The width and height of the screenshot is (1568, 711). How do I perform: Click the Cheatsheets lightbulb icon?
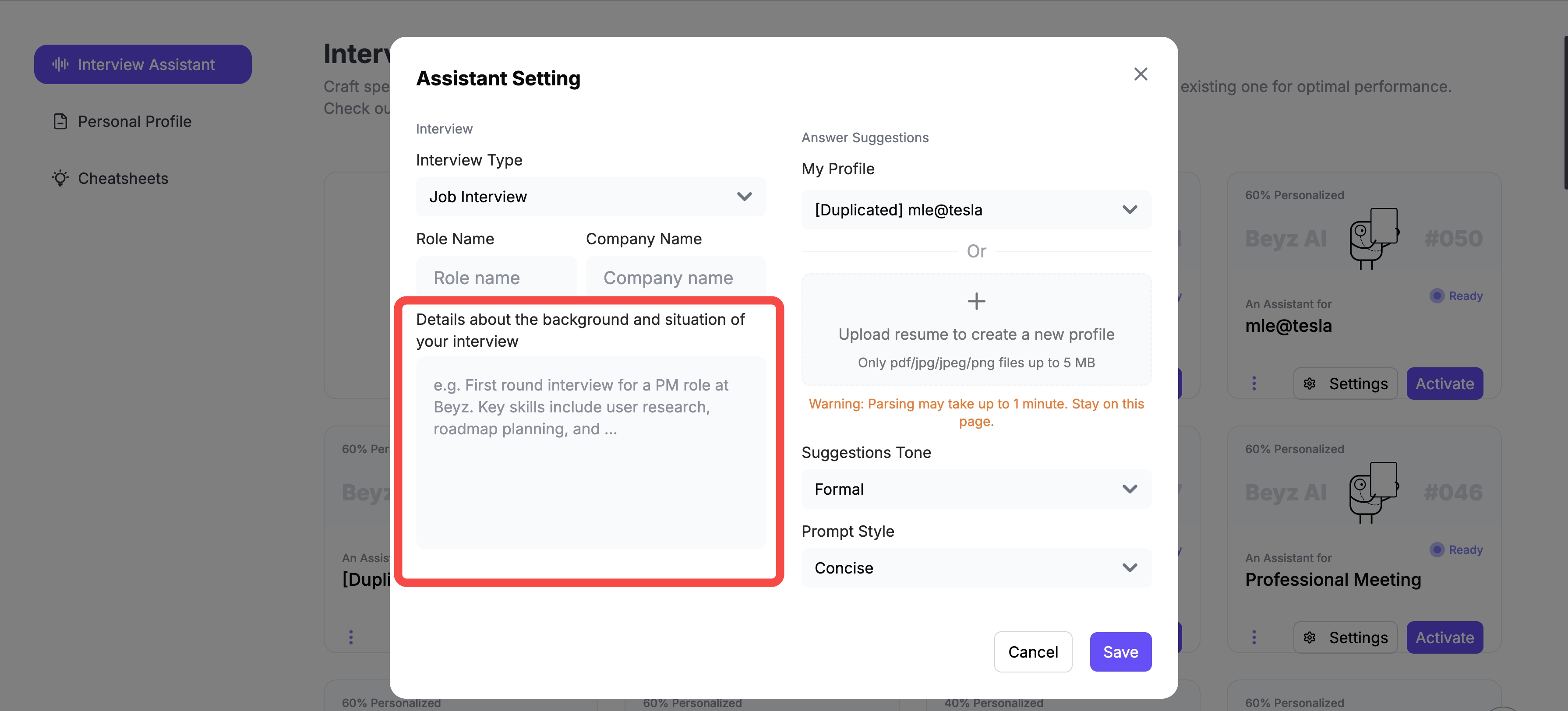pos(60,178)
